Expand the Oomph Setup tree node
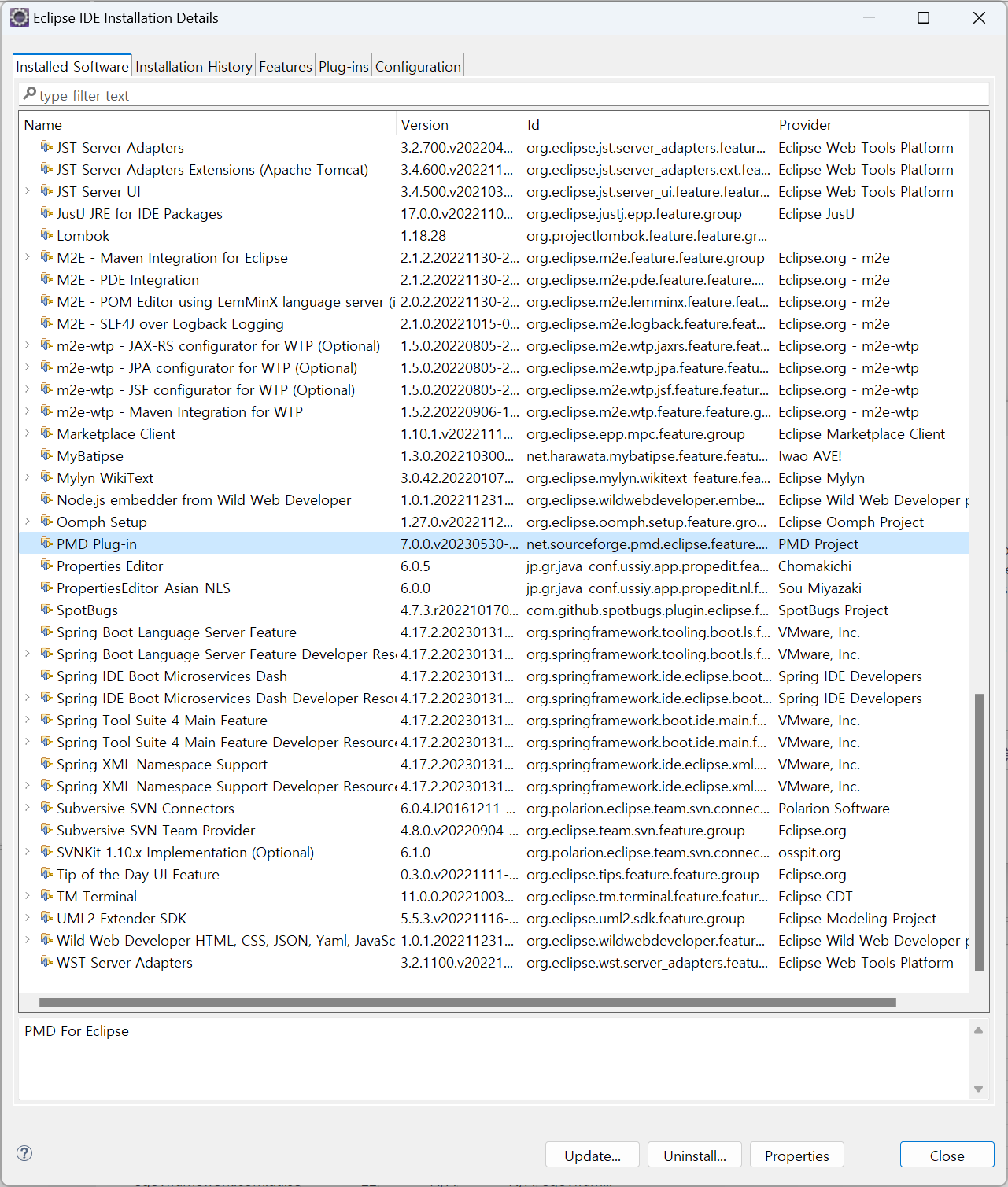Viewport: 1008px width, 1187px height. coord(28,522)
